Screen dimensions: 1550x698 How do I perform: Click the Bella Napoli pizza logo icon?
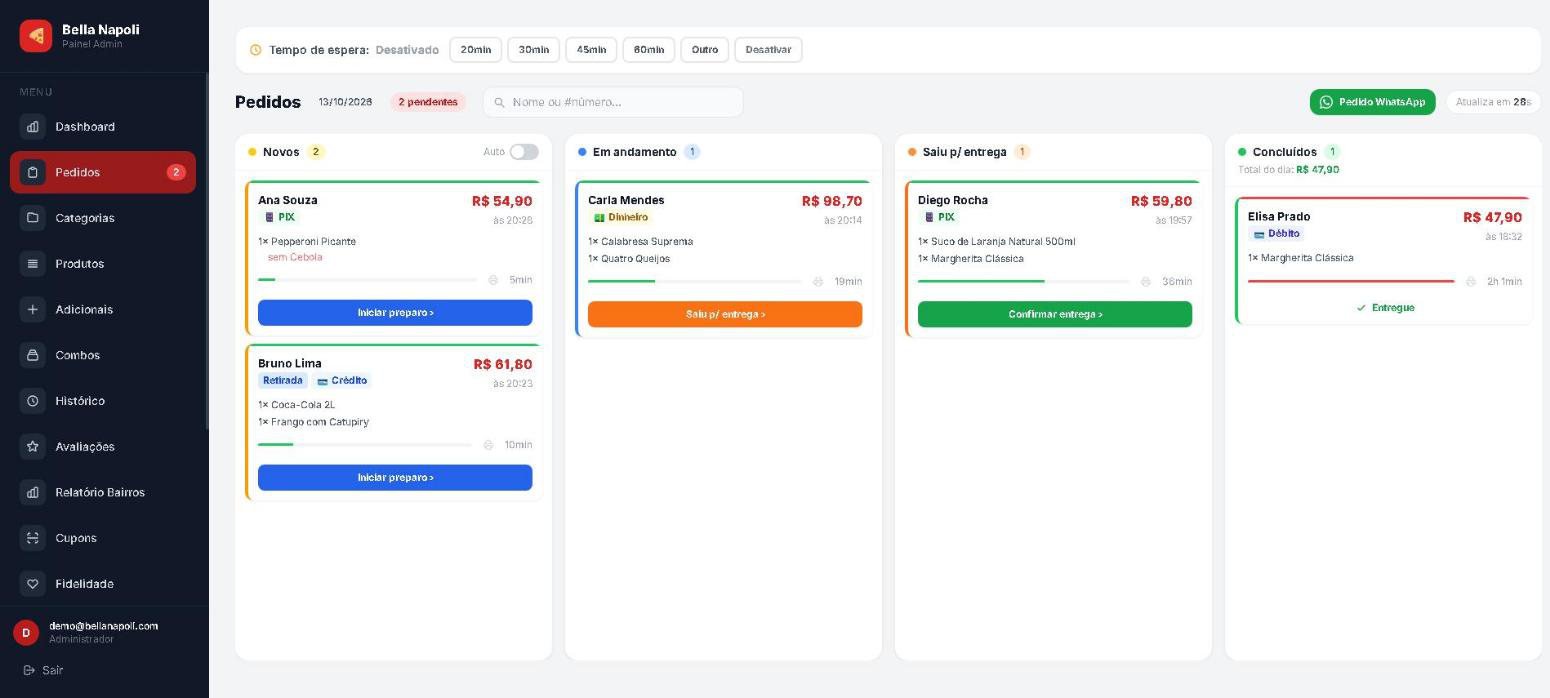36,36
